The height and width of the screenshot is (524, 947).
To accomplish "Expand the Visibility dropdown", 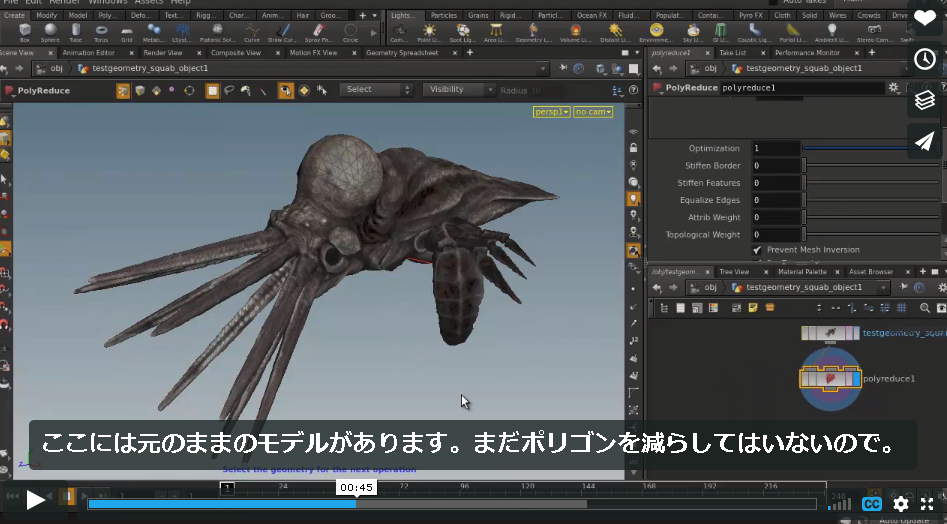I will [x=459, y=89].
